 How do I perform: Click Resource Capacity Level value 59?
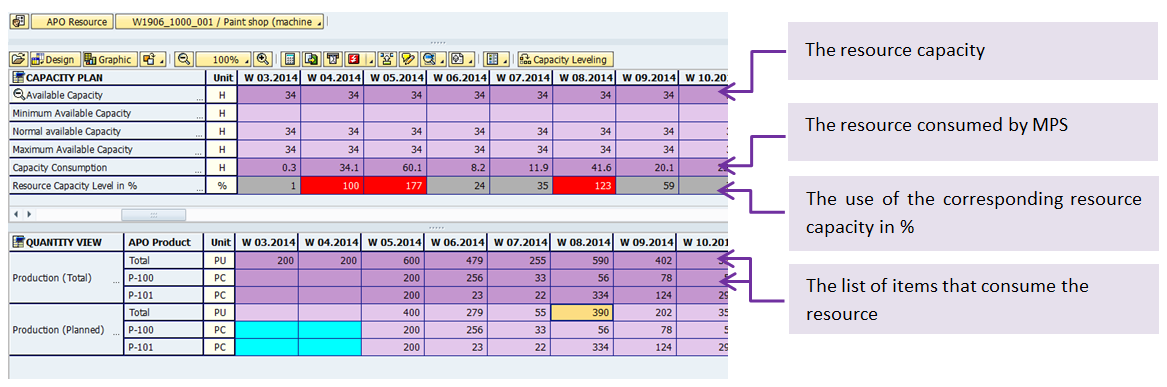click(647, 186)
